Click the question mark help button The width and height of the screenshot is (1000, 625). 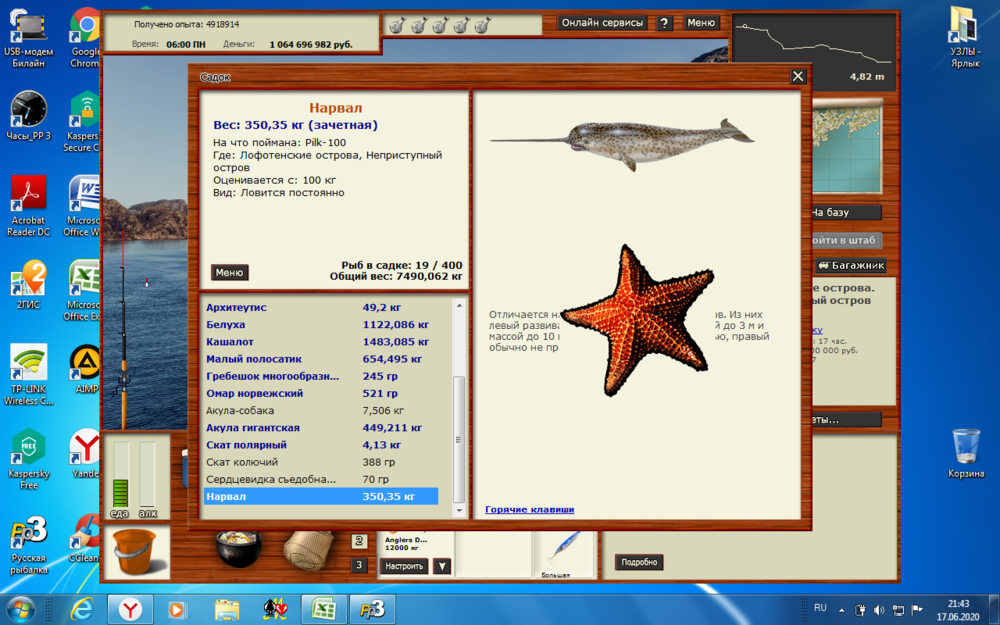tap(664, 23)
